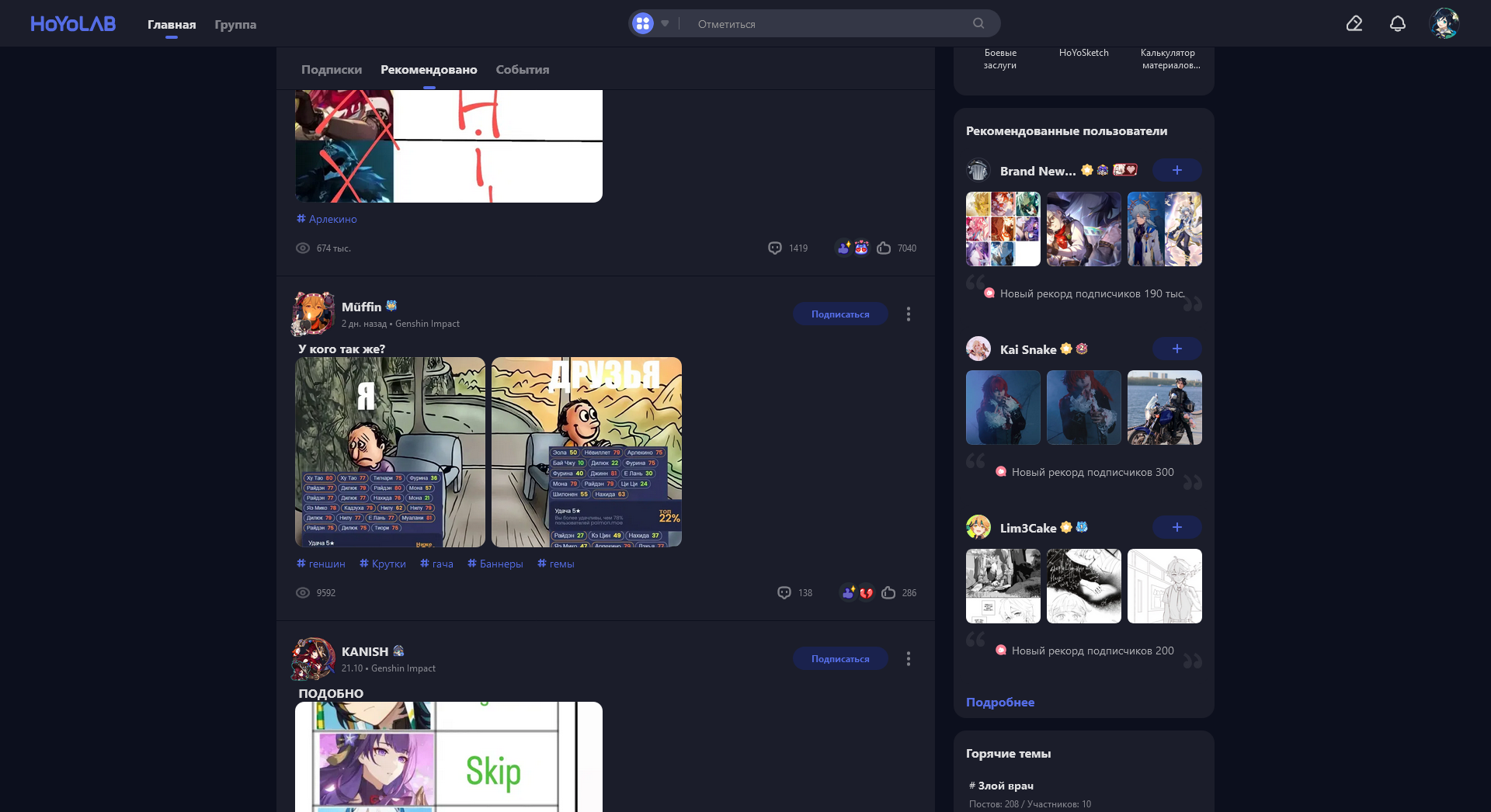Screen dimensions: 1491x812
Task: Open HoYoSketch tool
Action: (x=1084, y=53)
